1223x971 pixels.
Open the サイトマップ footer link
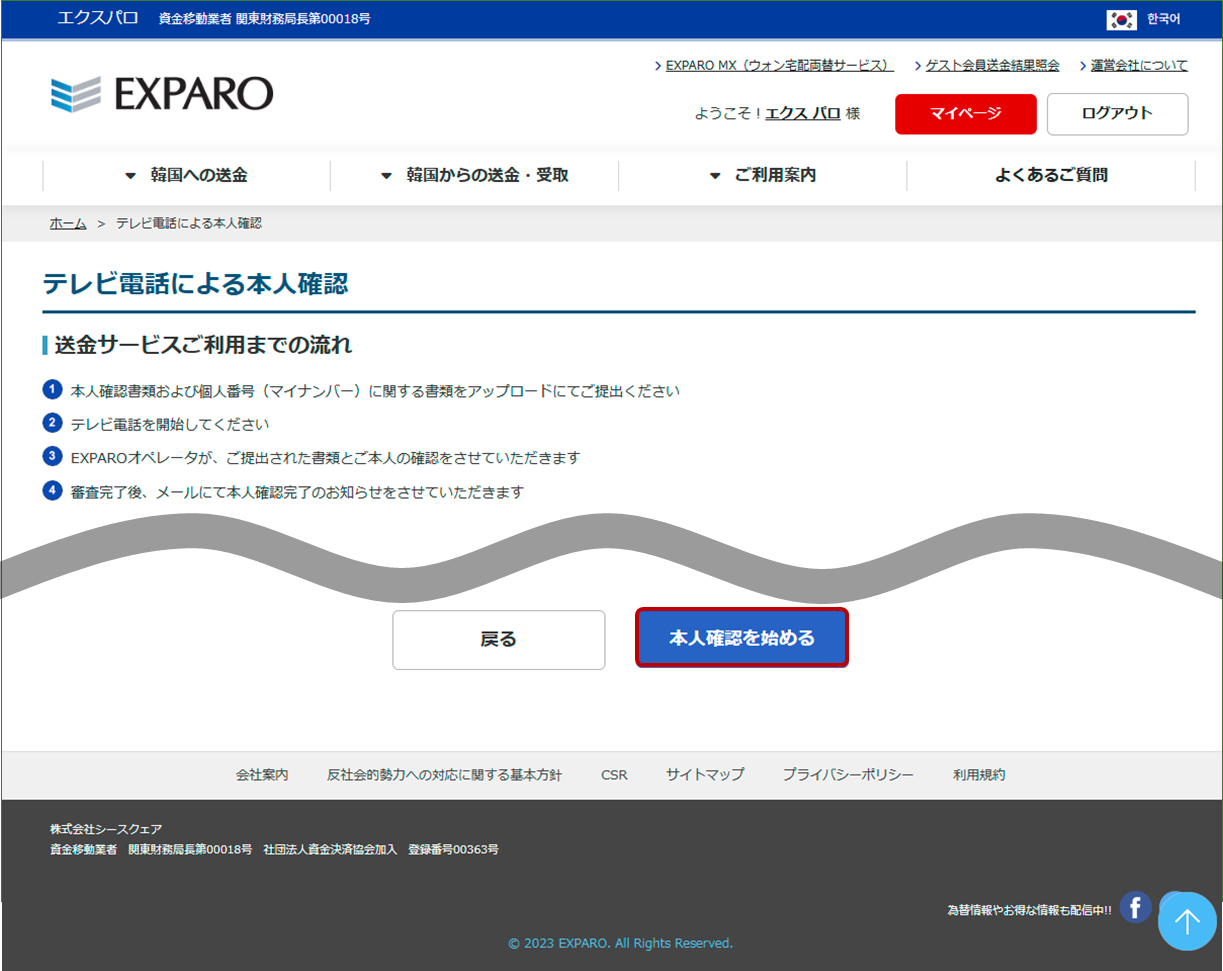pos(705,775)
